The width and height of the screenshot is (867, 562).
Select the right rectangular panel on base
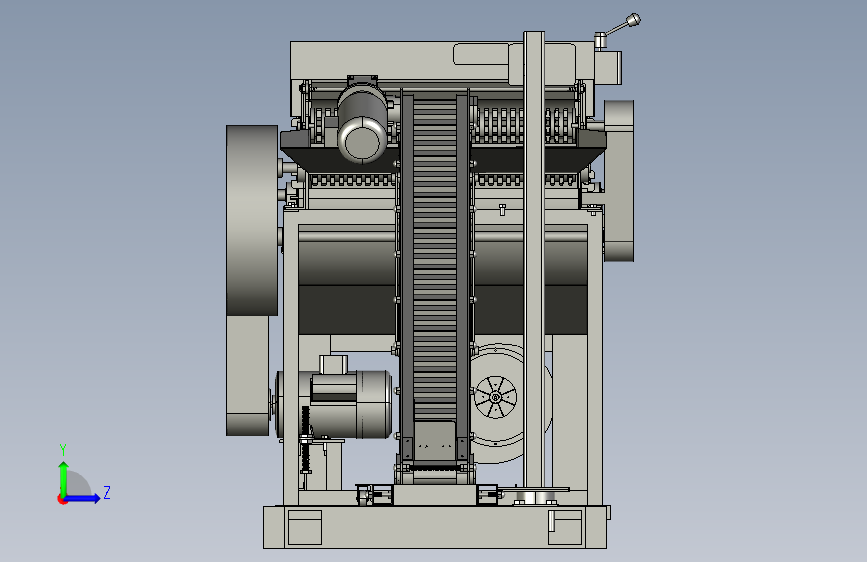[565, 527]
